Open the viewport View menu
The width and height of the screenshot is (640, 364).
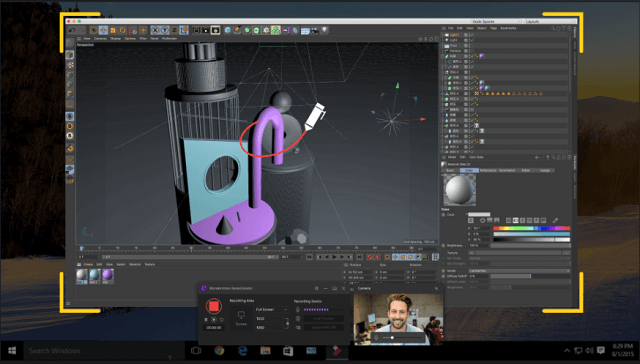click(87, 39)
